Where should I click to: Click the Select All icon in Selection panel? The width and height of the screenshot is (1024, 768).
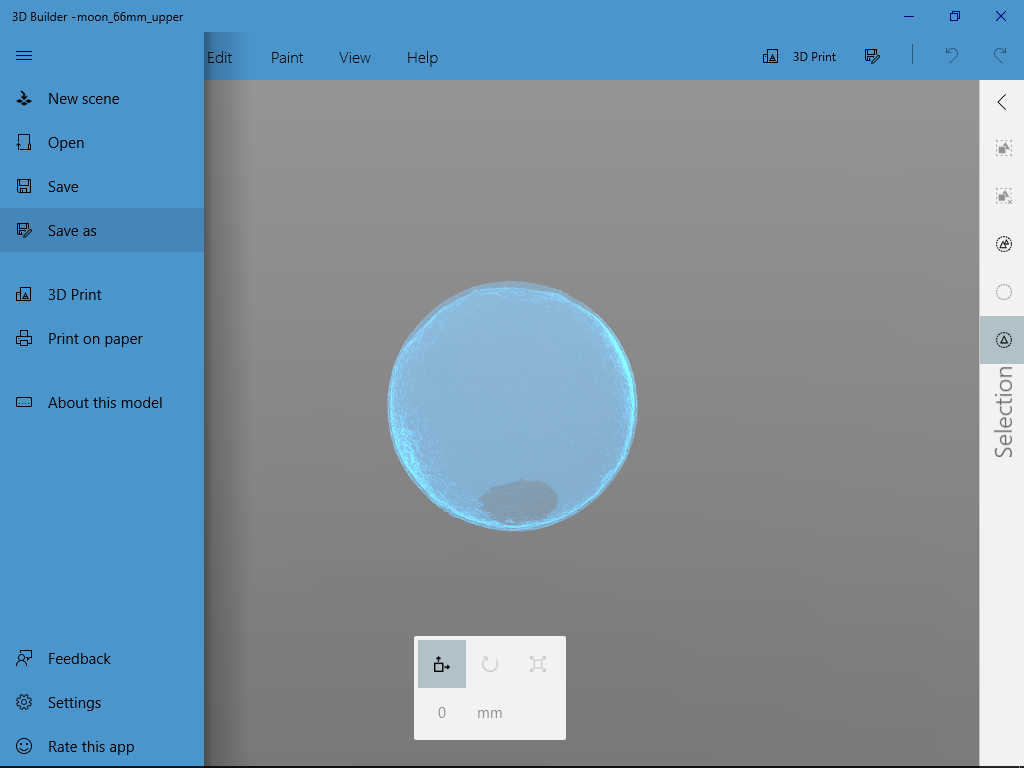(x=1003, y=147)
